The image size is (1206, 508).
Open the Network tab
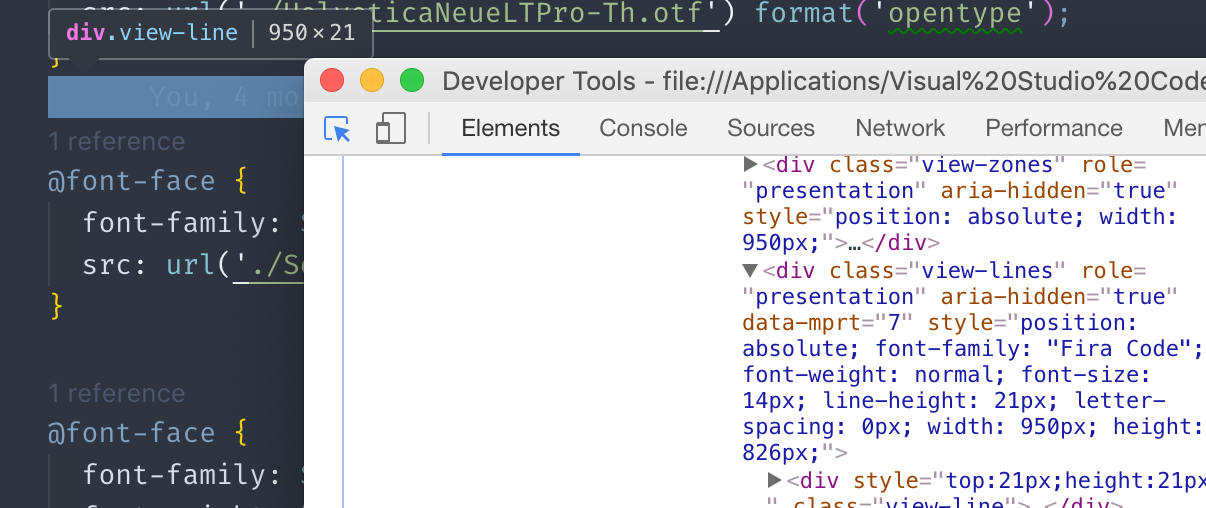click(x=900, y=128)
